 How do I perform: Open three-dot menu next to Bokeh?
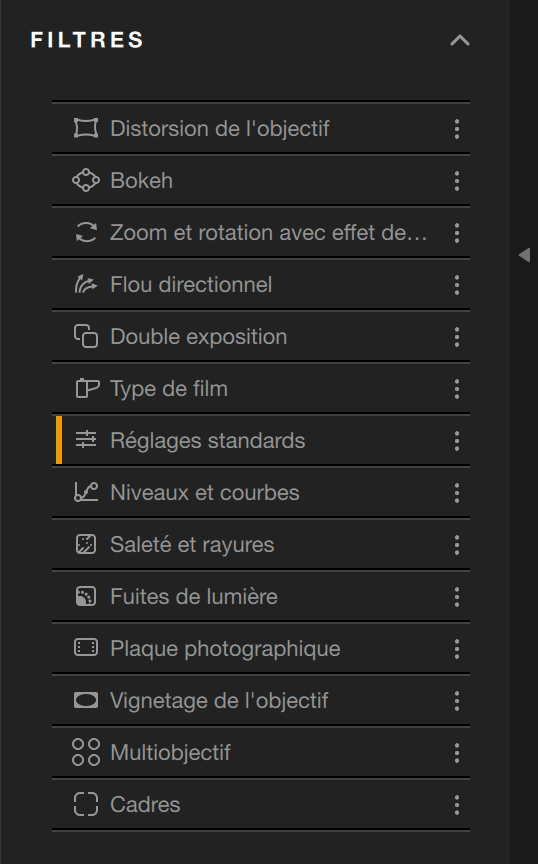[x=457, y=181]
